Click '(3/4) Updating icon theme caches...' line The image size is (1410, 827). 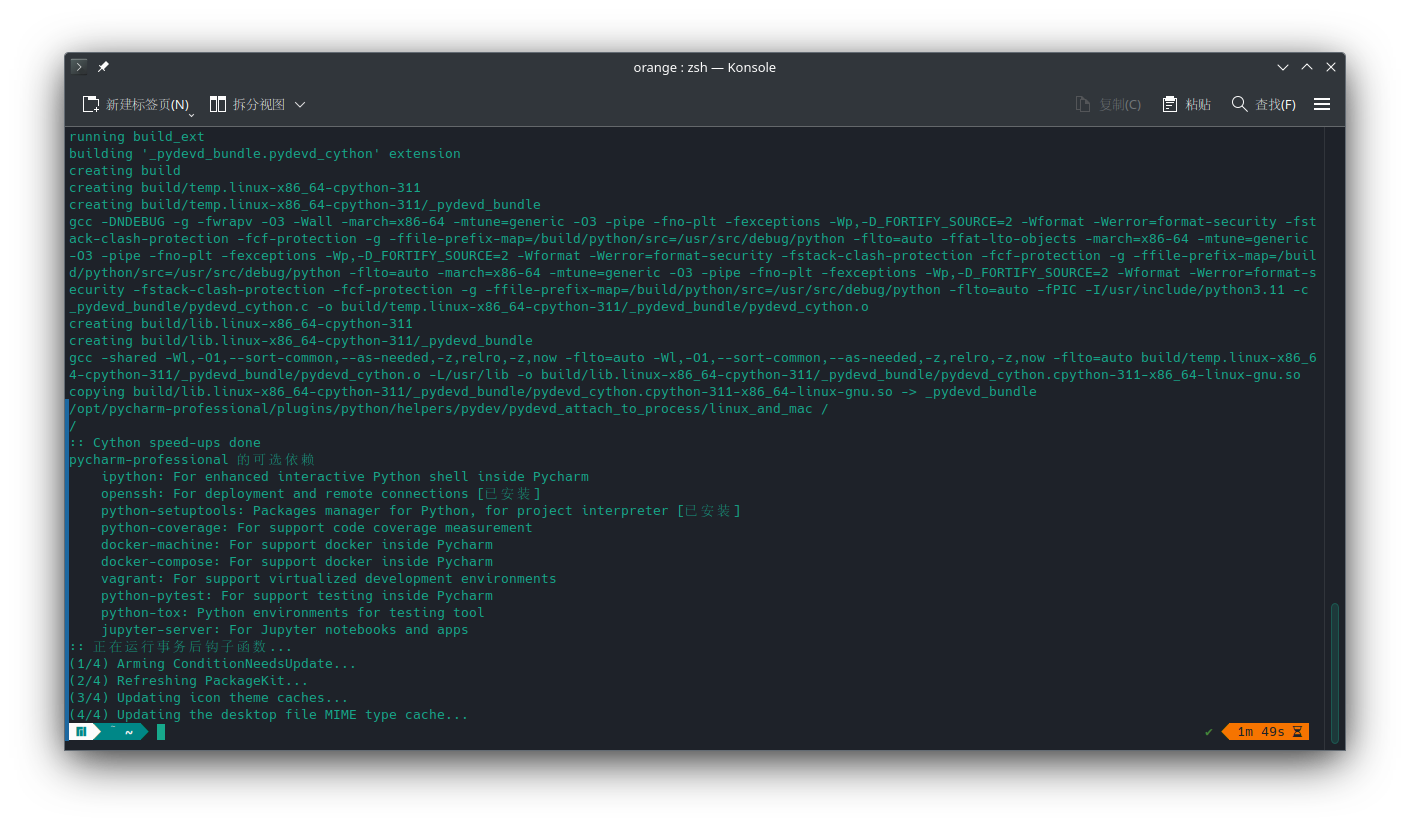pos(209,698)
